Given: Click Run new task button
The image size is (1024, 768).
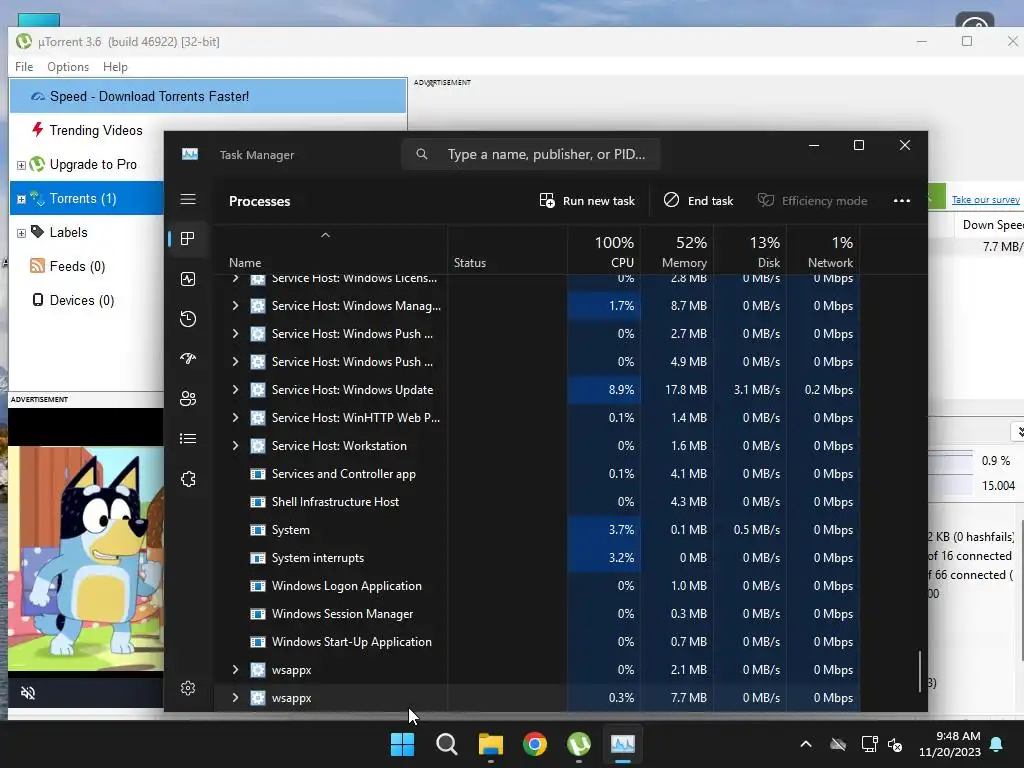Looking at the screenshot, I should coord(587,200).
